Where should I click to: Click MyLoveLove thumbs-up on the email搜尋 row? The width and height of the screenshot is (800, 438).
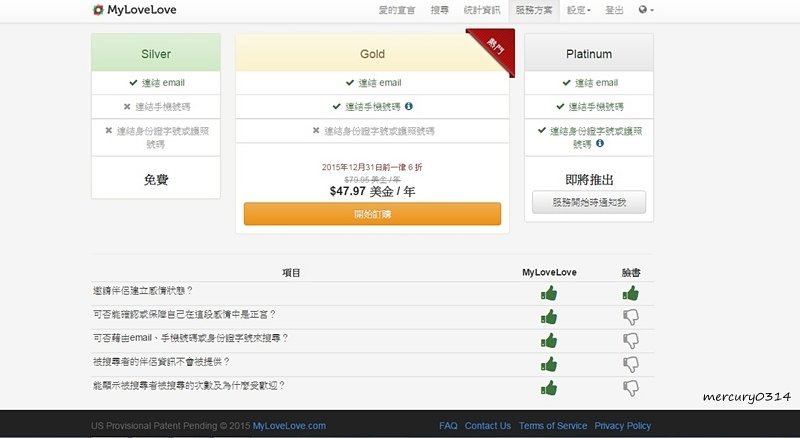pyautogui.click(x=549, y=340)
